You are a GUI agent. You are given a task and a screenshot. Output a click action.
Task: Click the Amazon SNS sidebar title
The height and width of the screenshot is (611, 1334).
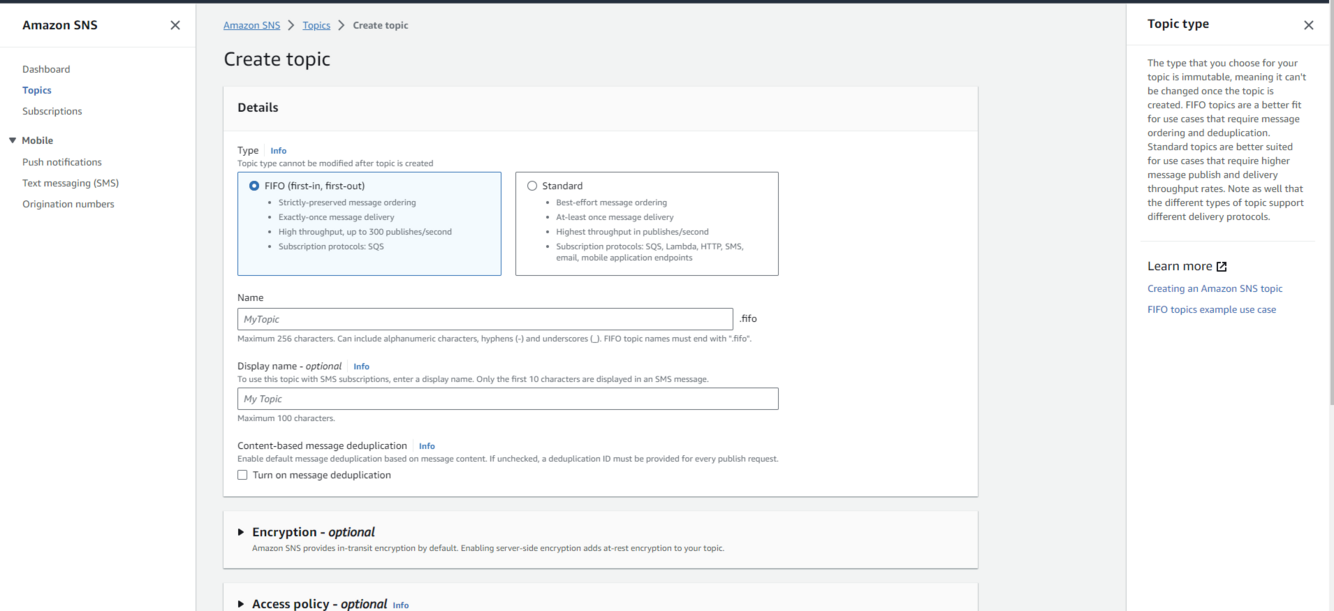click(x=60, y=25)
